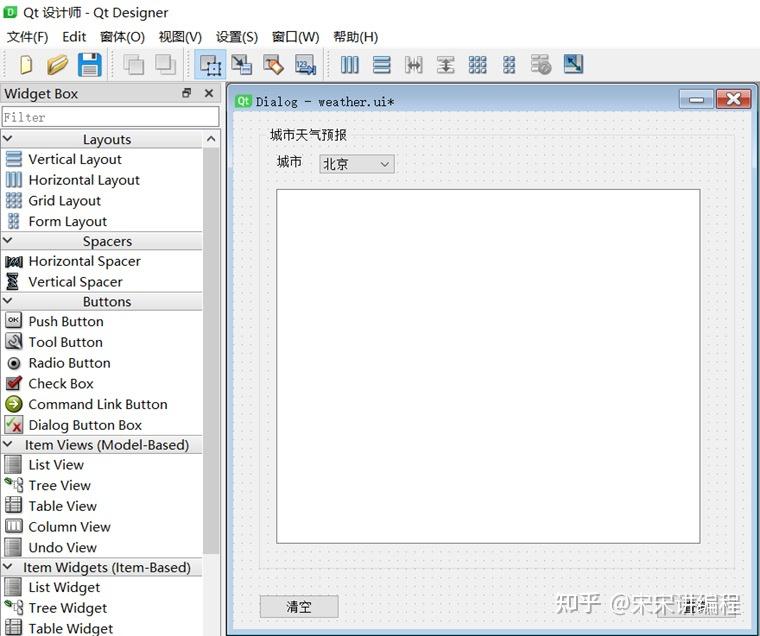Screen dimensions: 760x636
Task: Click the Save floppy disk icon
Action: 90,64
